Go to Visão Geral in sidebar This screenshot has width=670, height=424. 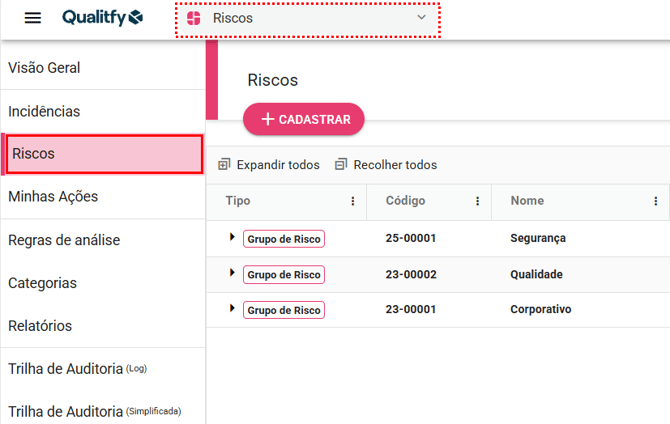tap(44, 68)
